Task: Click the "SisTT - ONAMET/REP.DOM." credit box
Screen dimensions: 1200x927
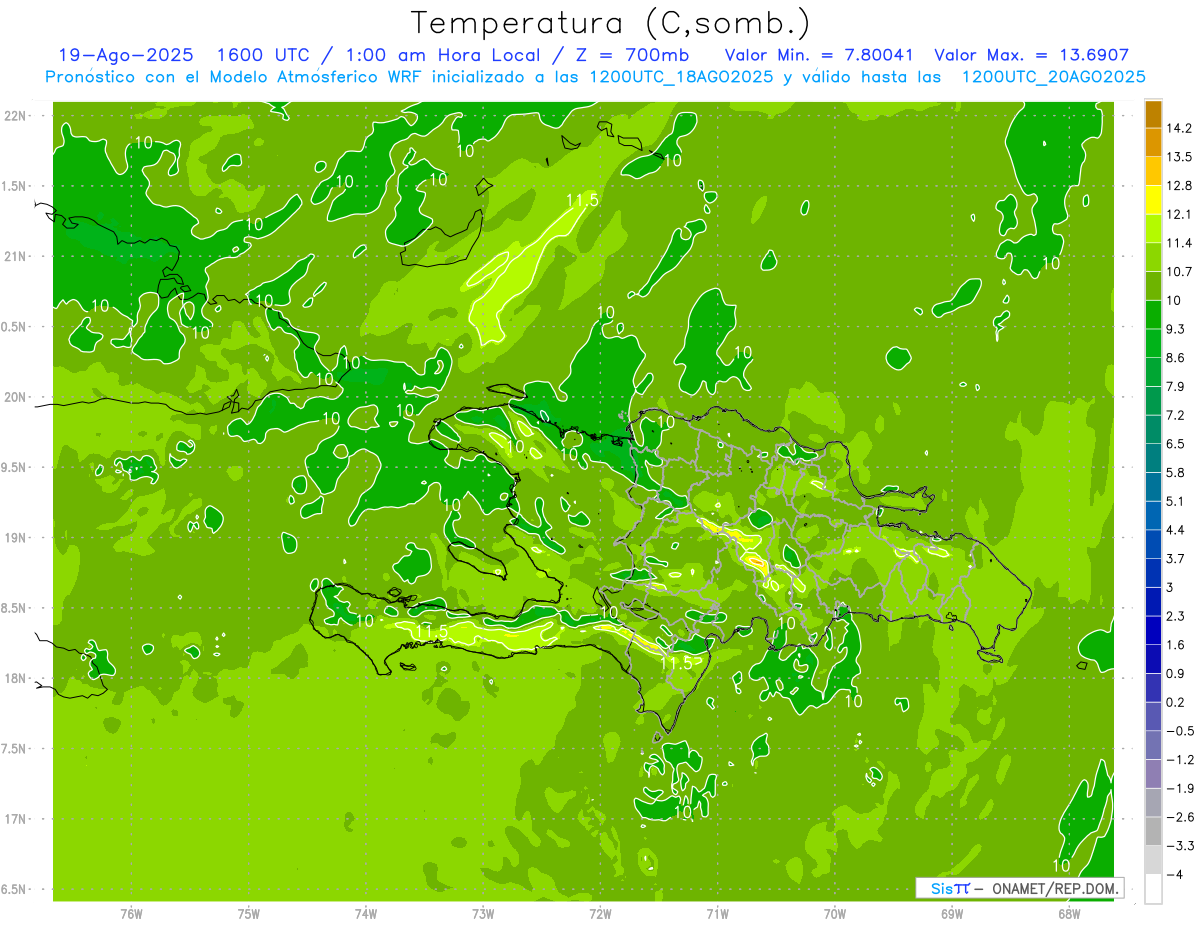Action: [1019, 888]
